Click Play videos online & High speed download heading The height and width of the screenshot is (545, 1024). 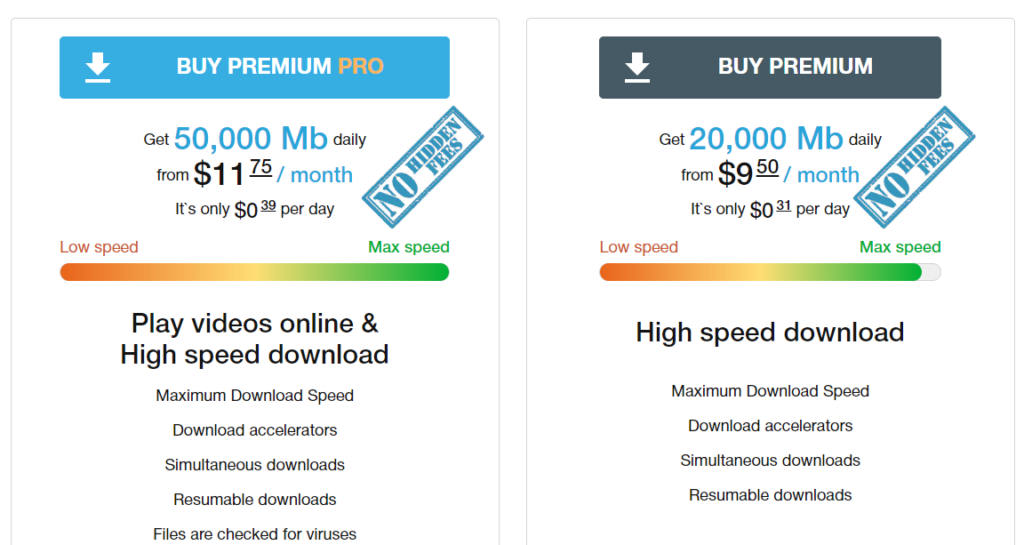pos(255,339)
